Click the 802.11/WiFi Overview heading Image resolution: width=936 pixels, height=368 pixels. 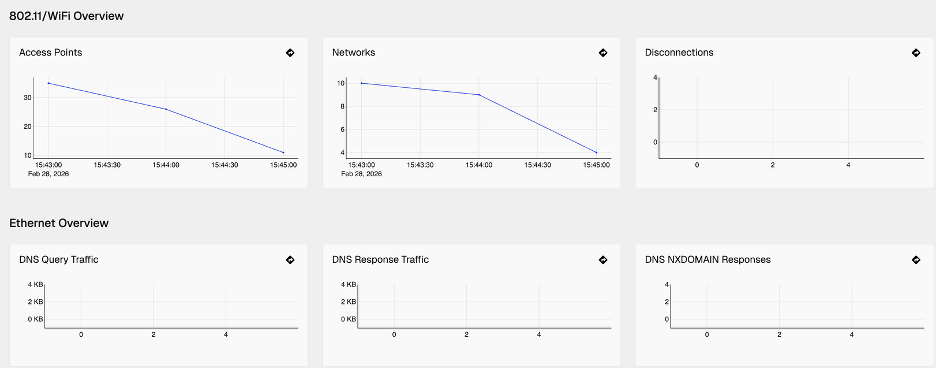(x=67, y=16)
